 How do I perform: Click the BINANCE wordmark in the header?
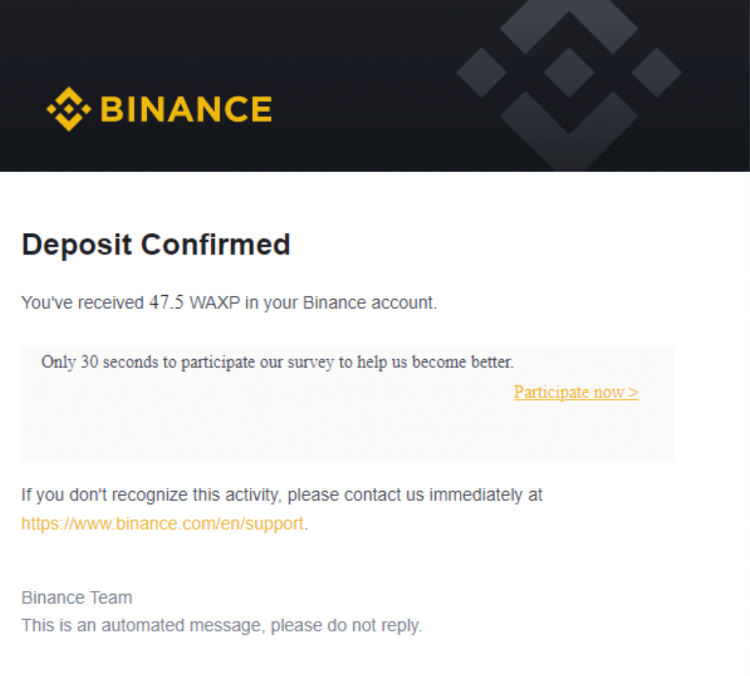click(x=186, y=109)
